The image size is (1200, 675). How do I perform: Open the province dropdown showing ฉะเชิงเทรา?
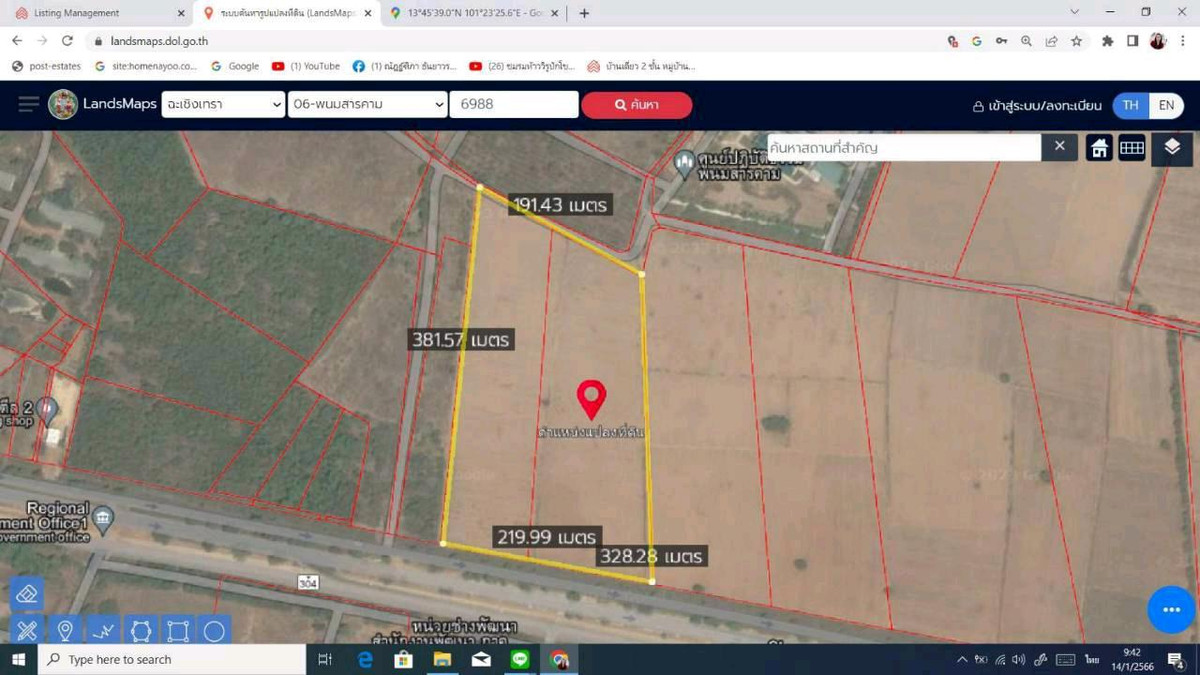pos(223,105)
